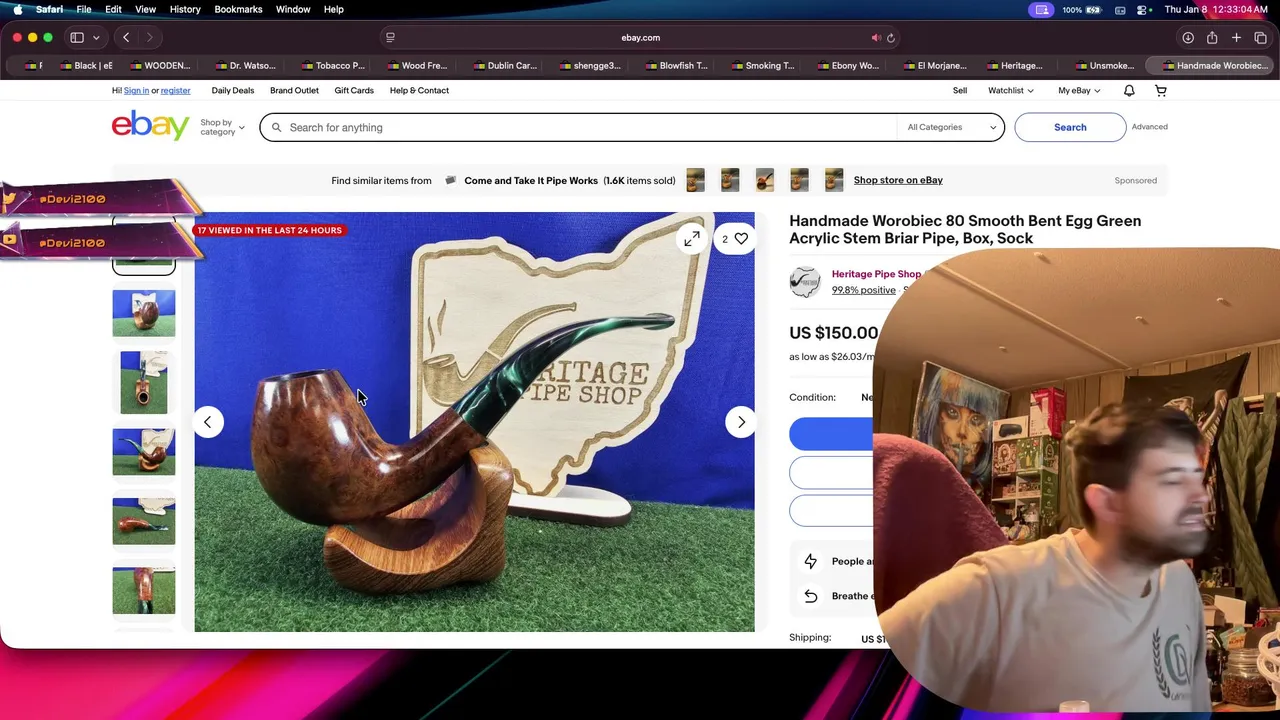
Task: Open Control Center in menu bar
Action: tap(1143, 9)
